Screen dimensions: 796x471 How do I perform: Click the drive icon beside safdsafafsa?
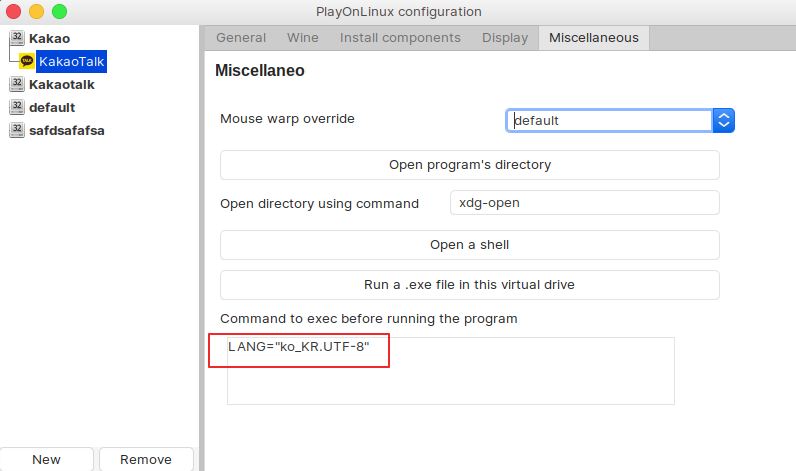[17, 130]
